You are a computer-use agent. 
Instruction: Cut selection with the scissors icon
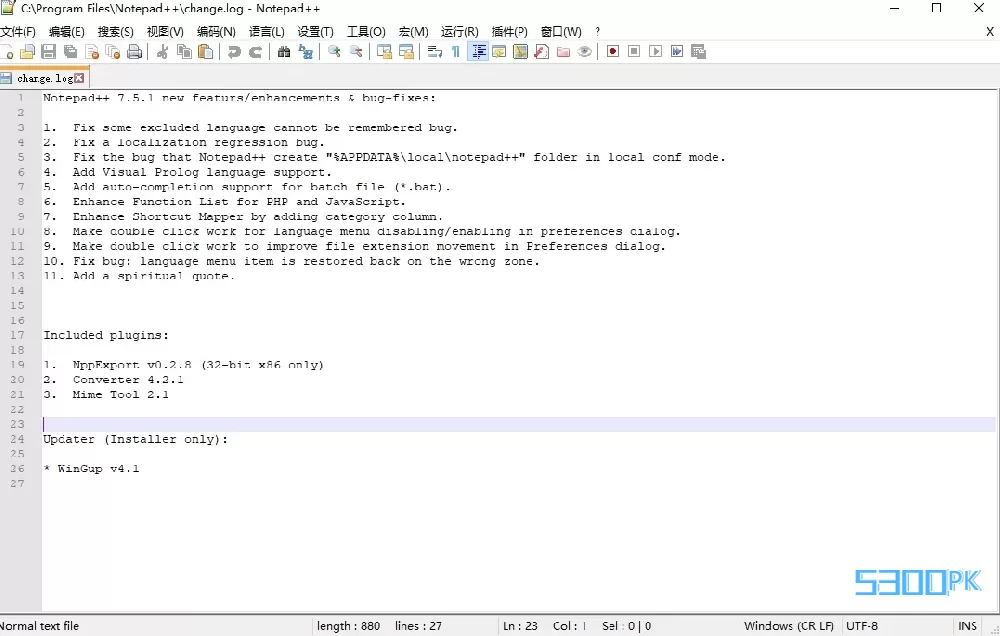163,52
